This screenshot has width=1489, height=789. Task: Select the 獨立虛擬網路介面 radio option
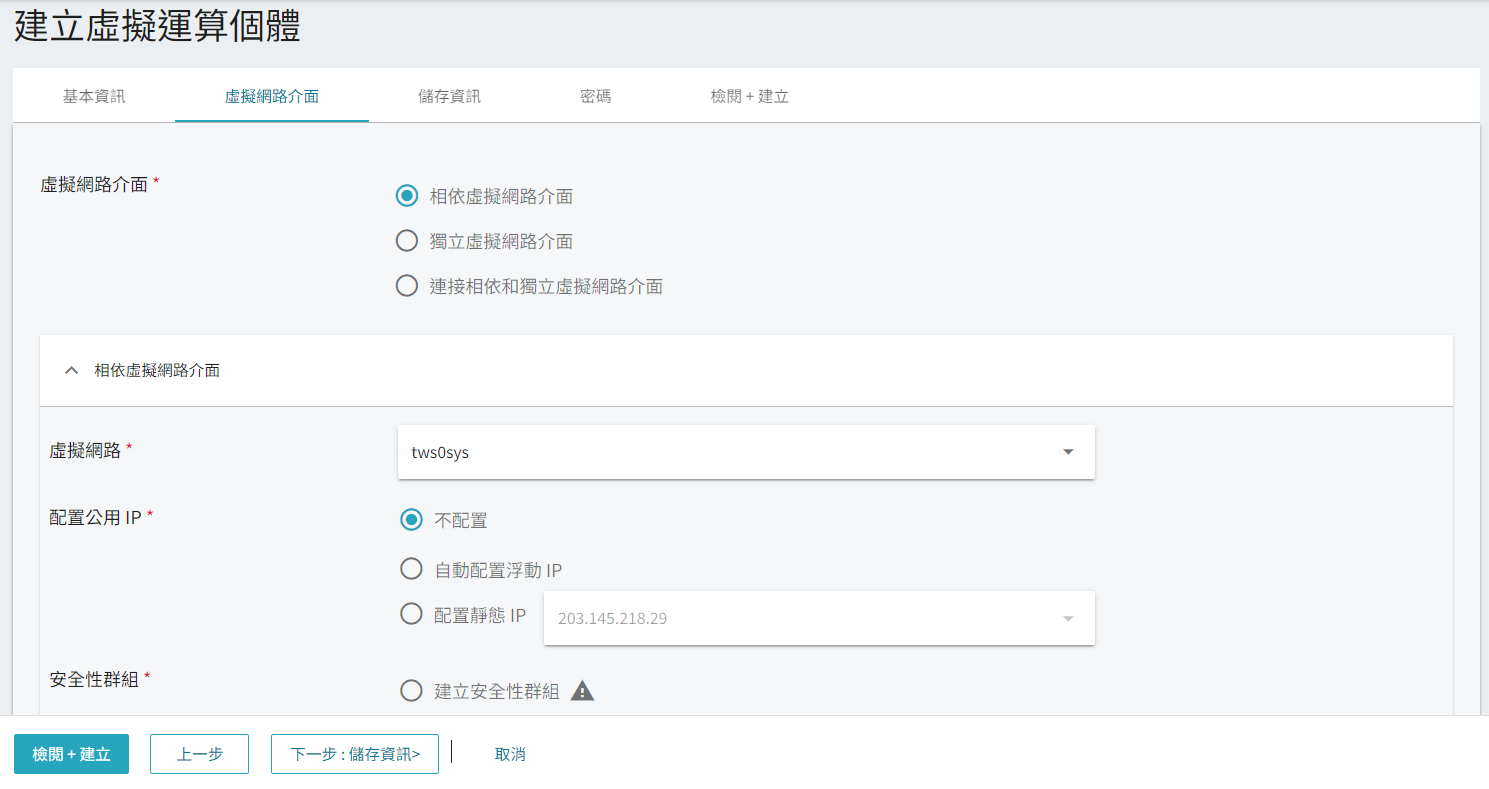(x=407, y=241)
